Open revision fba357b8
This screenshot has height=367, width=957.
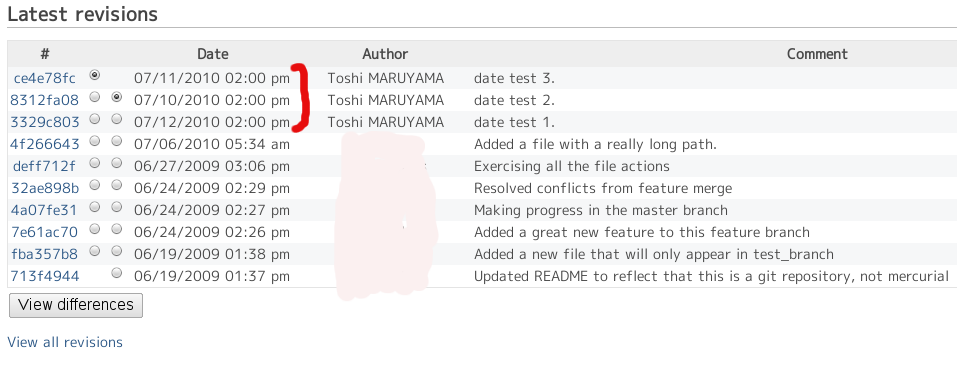(x=45, y=254)
